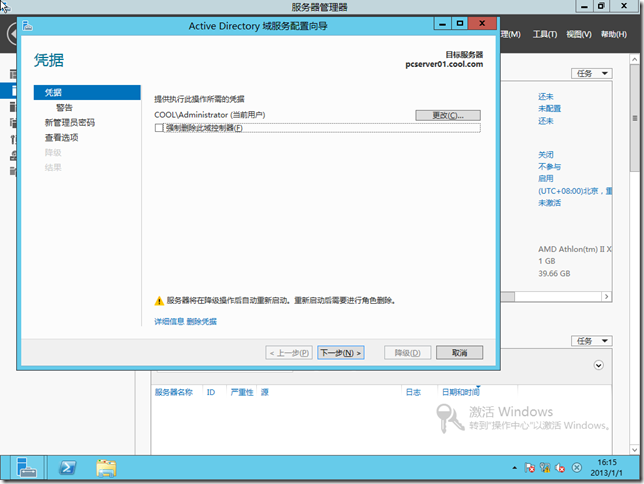
Task: Click the Action Center flag tray icon
Action: point(529,468)
